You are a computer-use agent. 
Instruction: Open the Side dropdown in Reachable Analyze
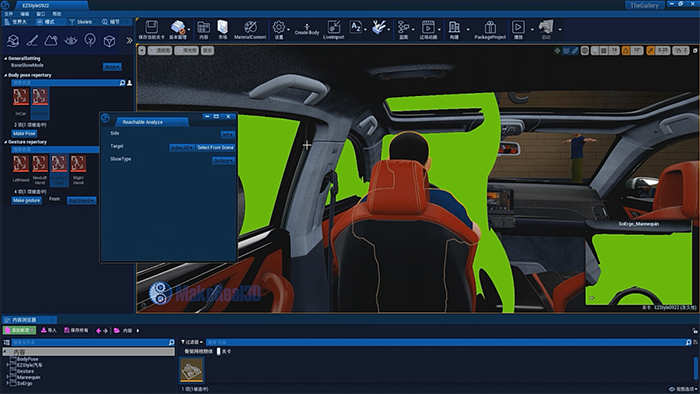pyautogui.click(x=228, y=134)
